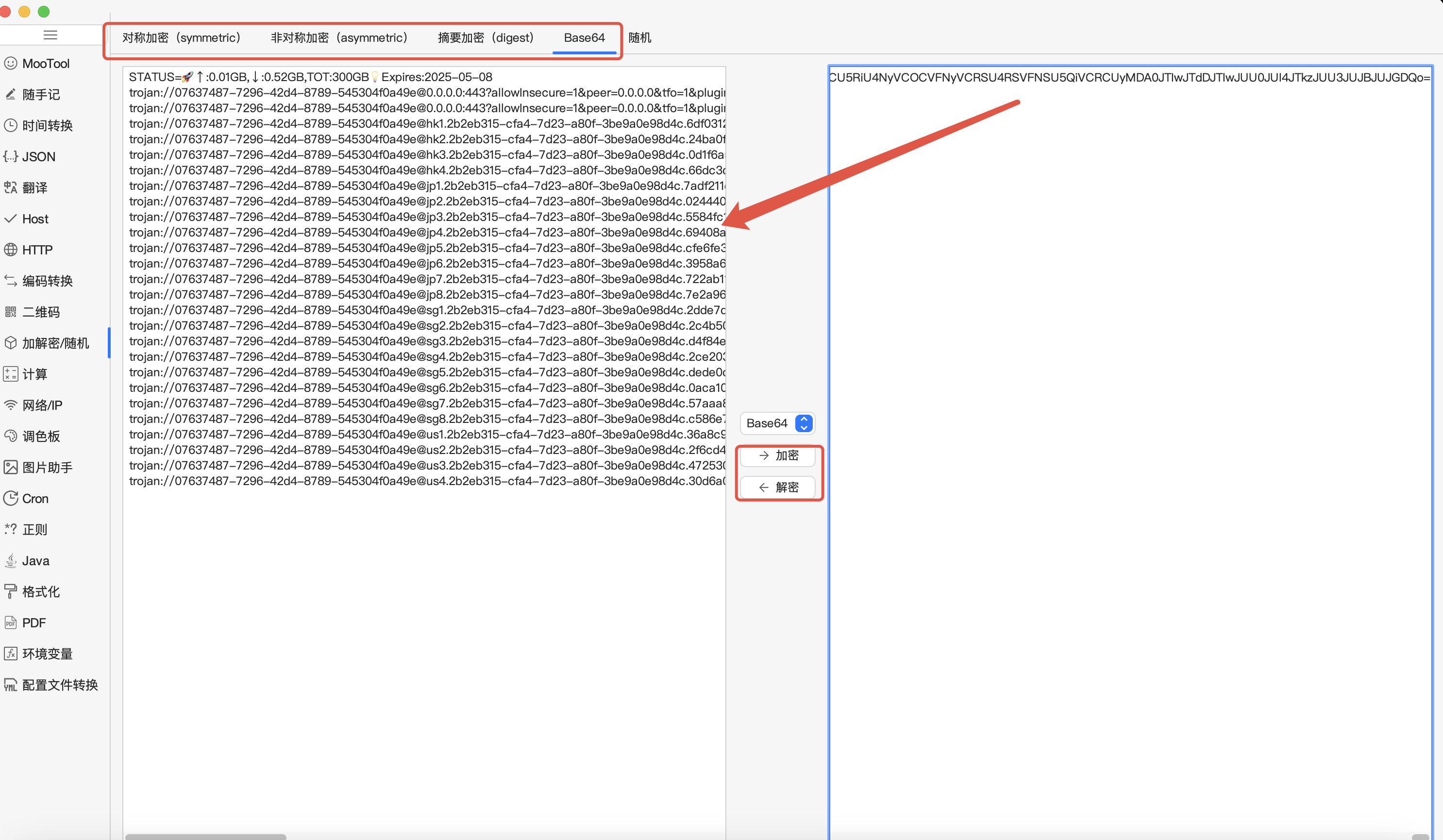Open the JSON tool in sidebar
1443x840 pixels.
tap(38, 156)
